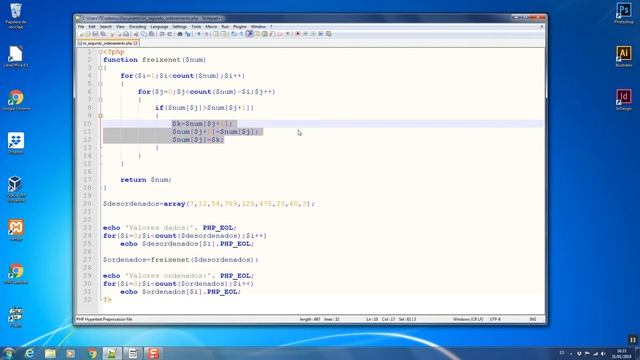Click 'UTF-8' encoding in status bar
Image resolution: width=640 pixels, height=360 pixels.
[495, 319]
